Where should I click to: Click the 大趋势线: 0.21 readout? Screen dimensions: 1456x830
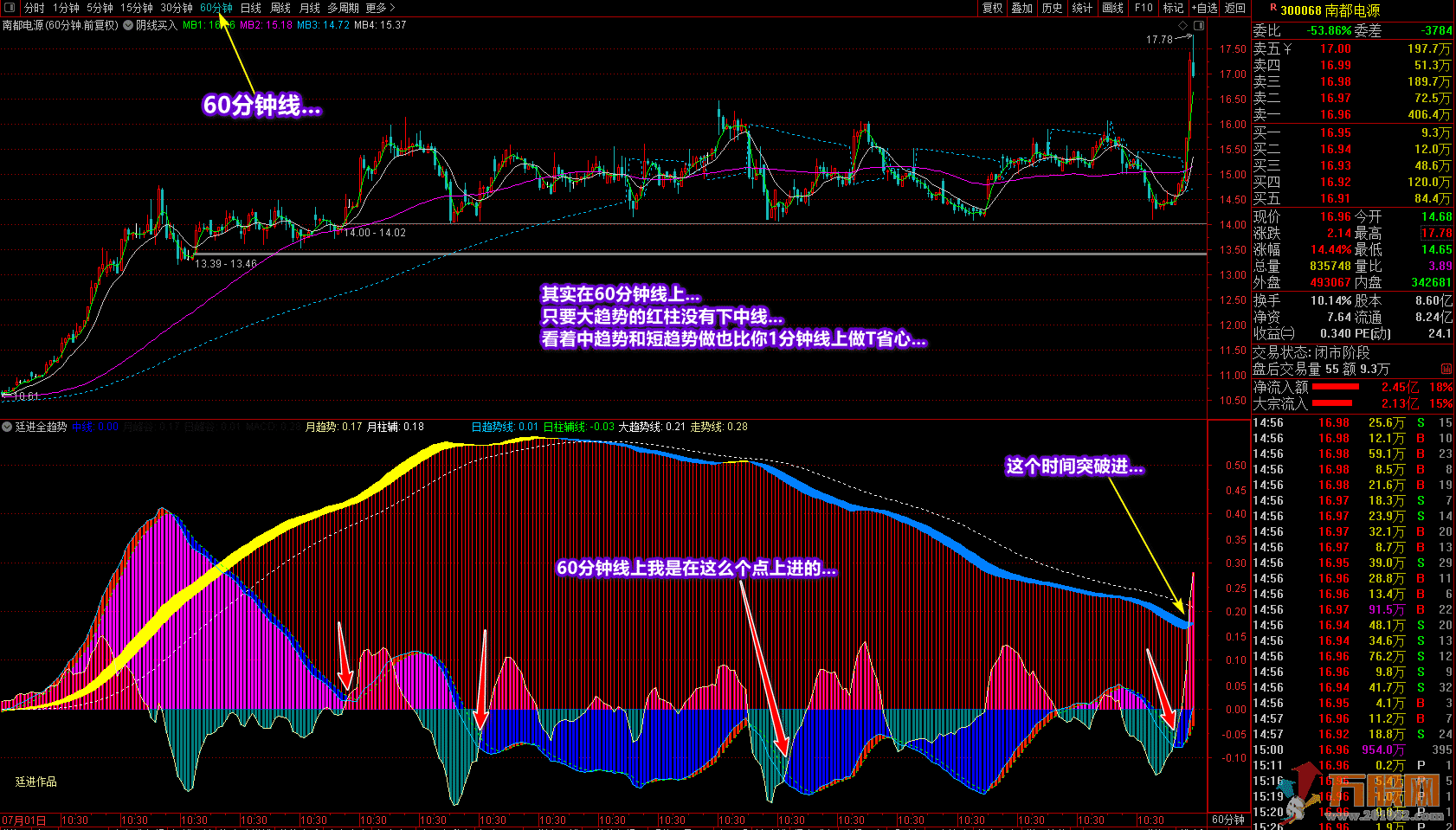tap(652, 427)
